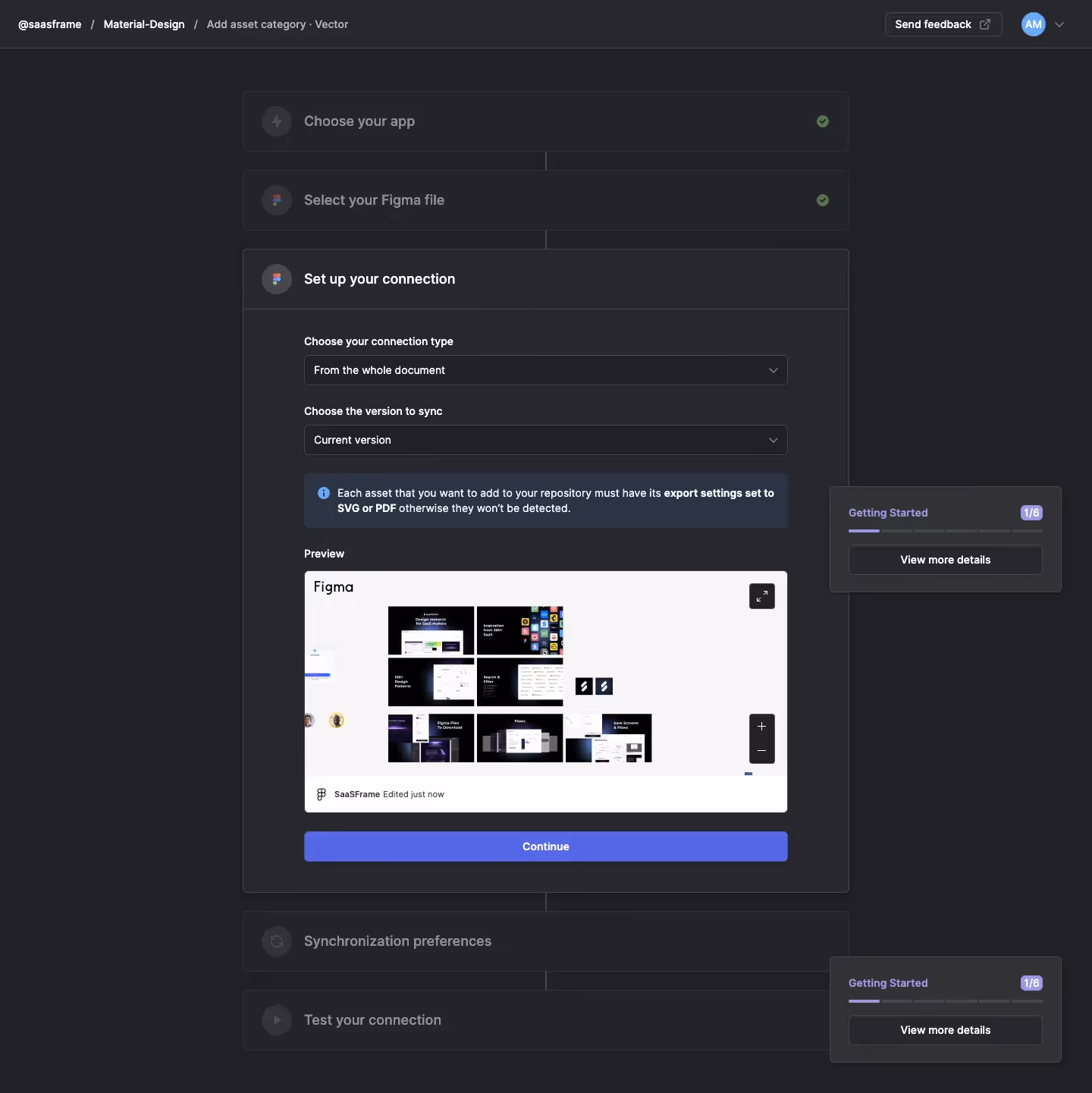Click the green checkmark on Select your Figma file
1092x1093 pixels.
824,199
